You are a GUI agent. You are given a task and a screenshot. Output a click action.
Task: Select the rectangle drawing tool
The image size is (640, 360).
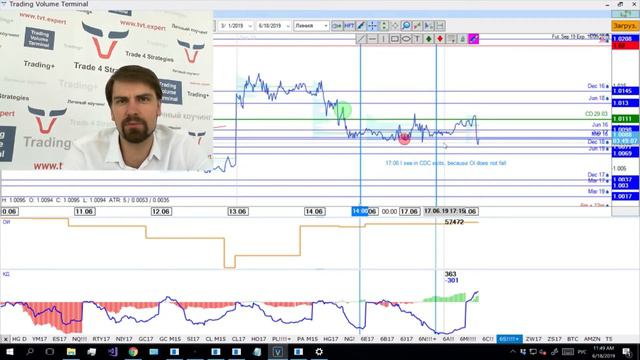(x=395, y=39)
